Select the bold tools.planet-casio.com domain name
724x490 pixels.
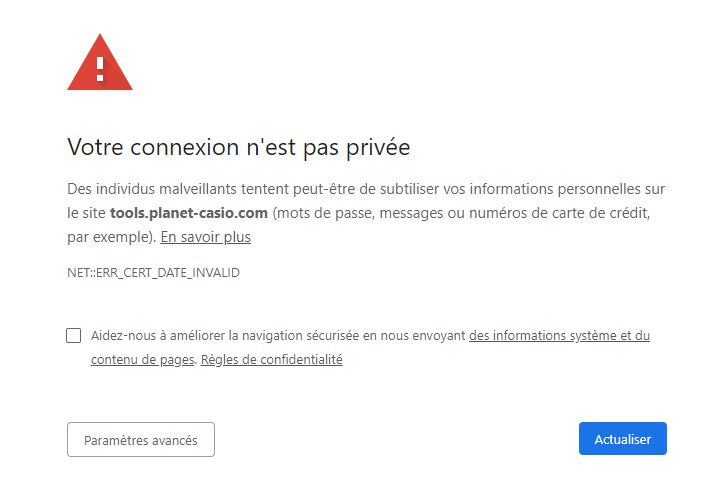(x=189, y=213)
